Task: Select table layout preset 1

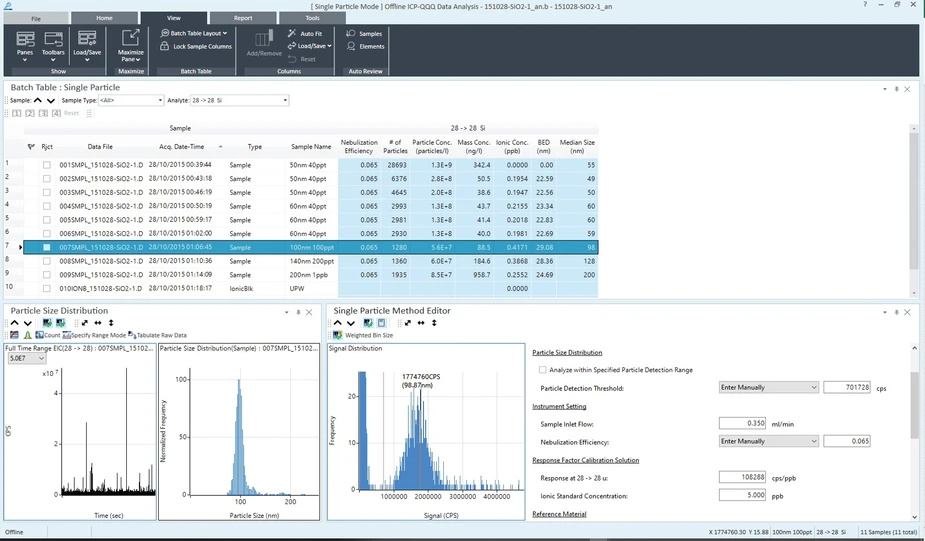Action: coord(17,113)
